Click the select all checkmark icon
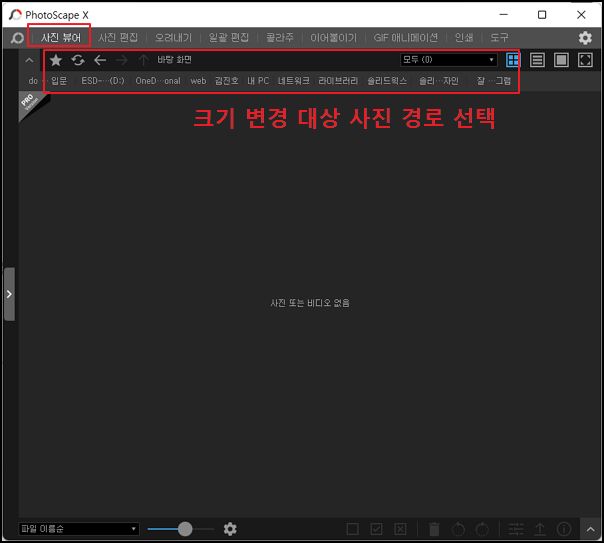Image resolution: width=604 pixels, height=543 pixels. pos(376,529)
